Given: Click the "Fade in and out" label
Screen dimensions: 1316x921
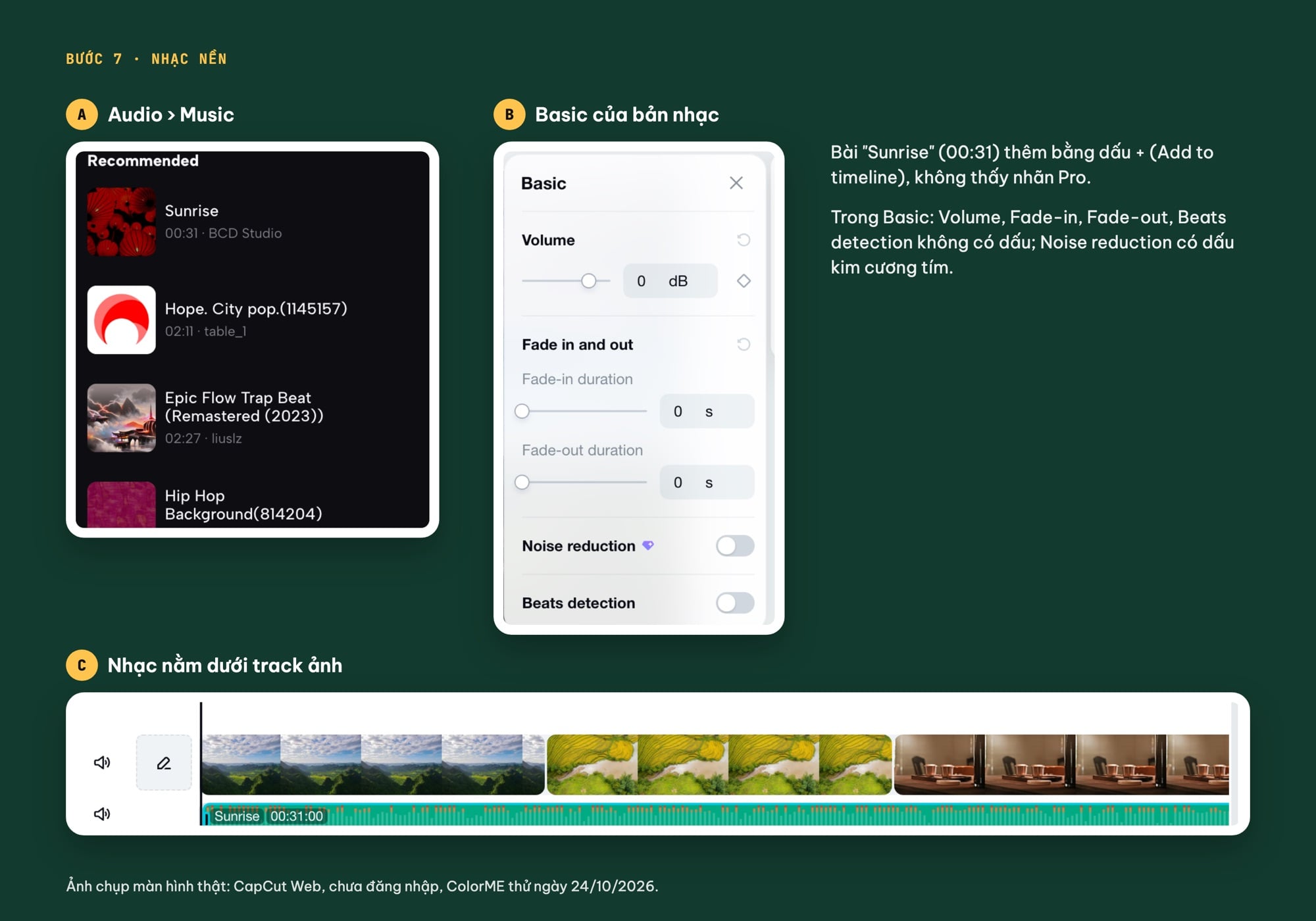Looking at the screenshot, I should point(577,345).
